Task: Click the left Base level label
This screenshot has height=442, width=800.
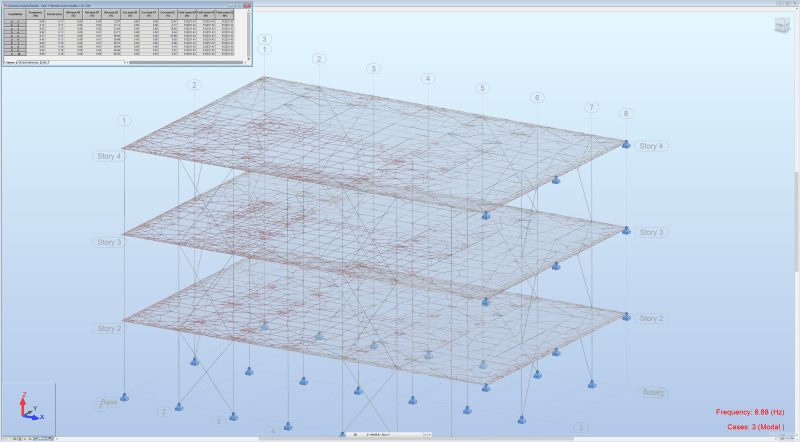Action: tap(109, 402)
